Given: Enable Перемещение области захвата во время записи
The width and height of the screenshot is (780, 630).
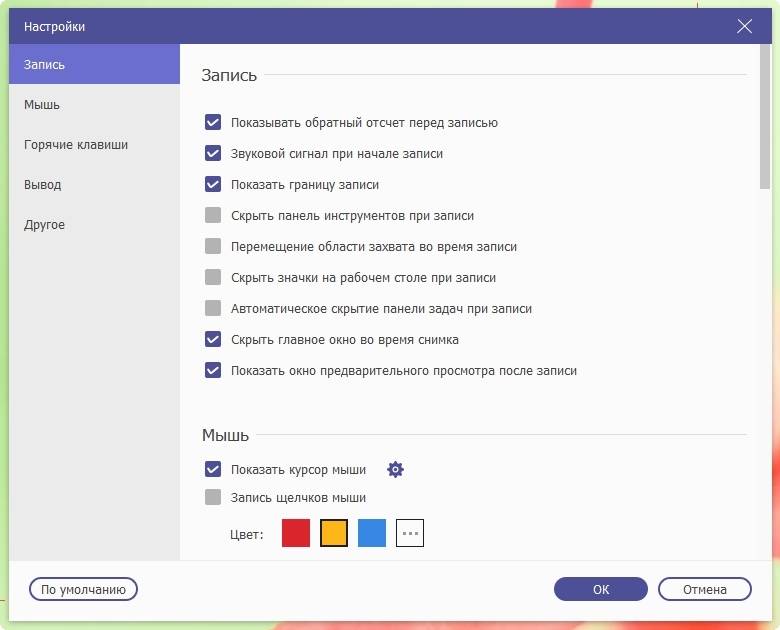Looking at the screenshot, I should 213,247.
